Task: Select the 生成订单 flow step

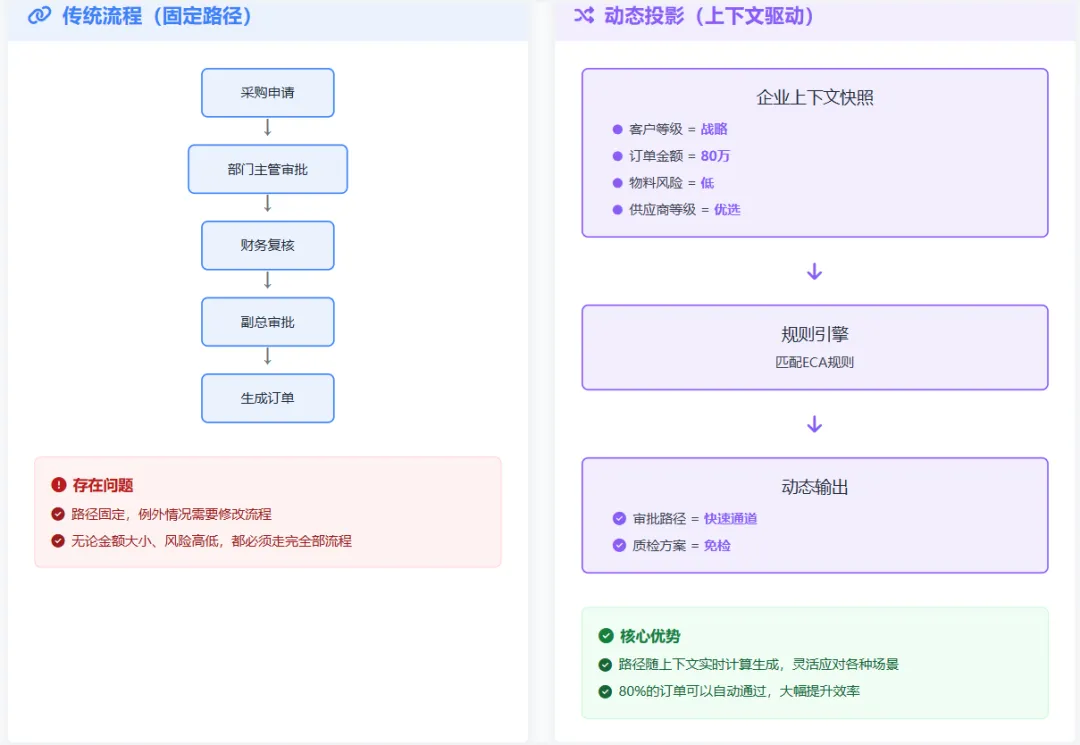Action: pyautogui.click(x=268, y=398)
